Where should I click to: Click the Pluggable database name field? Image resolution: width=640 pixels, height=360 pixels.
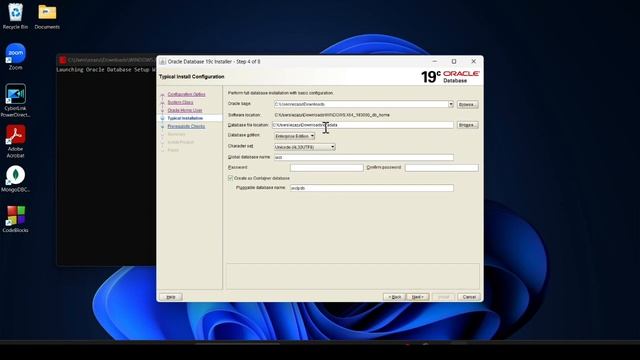coord(372,188)
